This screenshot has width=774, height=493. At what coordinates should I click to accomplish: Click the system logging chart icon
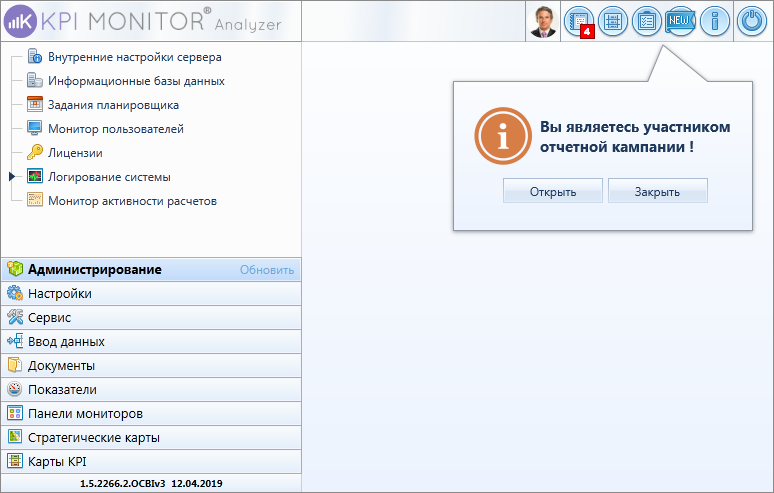[x=35, y=176]
